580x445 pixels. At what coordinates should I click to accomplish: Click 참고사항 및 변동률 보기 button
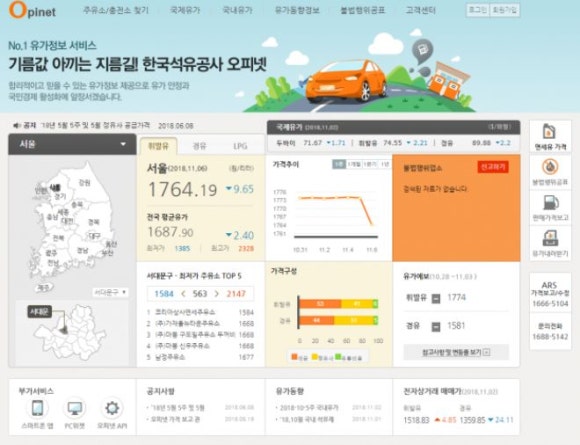456,352
